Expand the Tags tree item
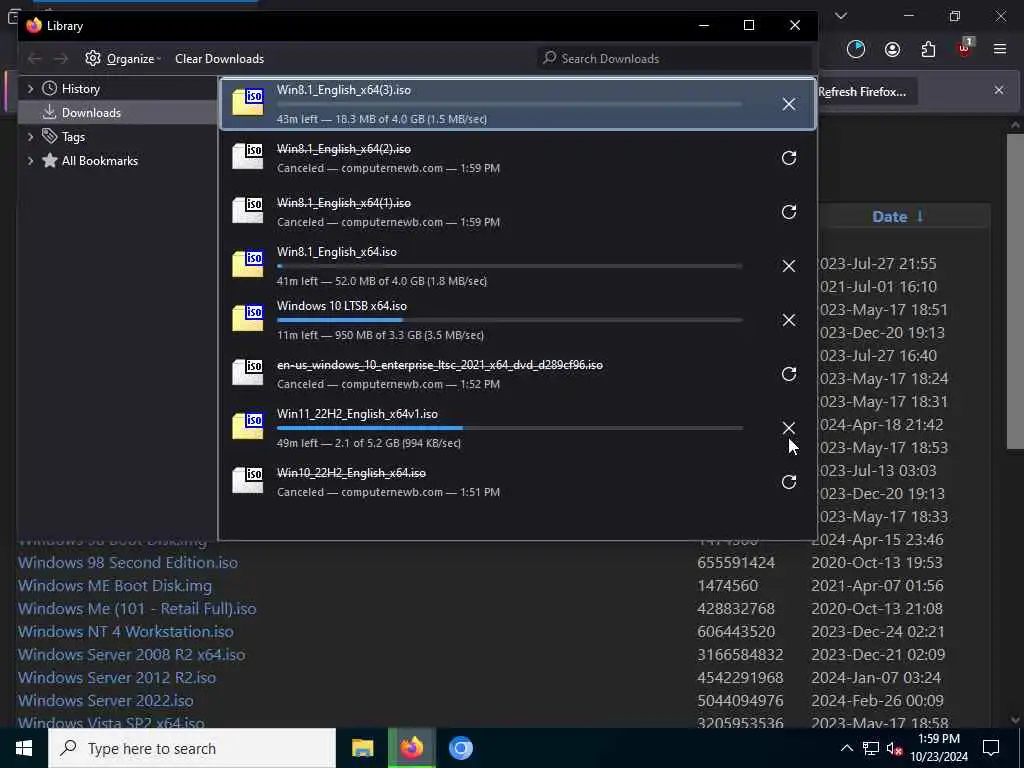Screen dimensions: 1024x768 tap(30, 136)
